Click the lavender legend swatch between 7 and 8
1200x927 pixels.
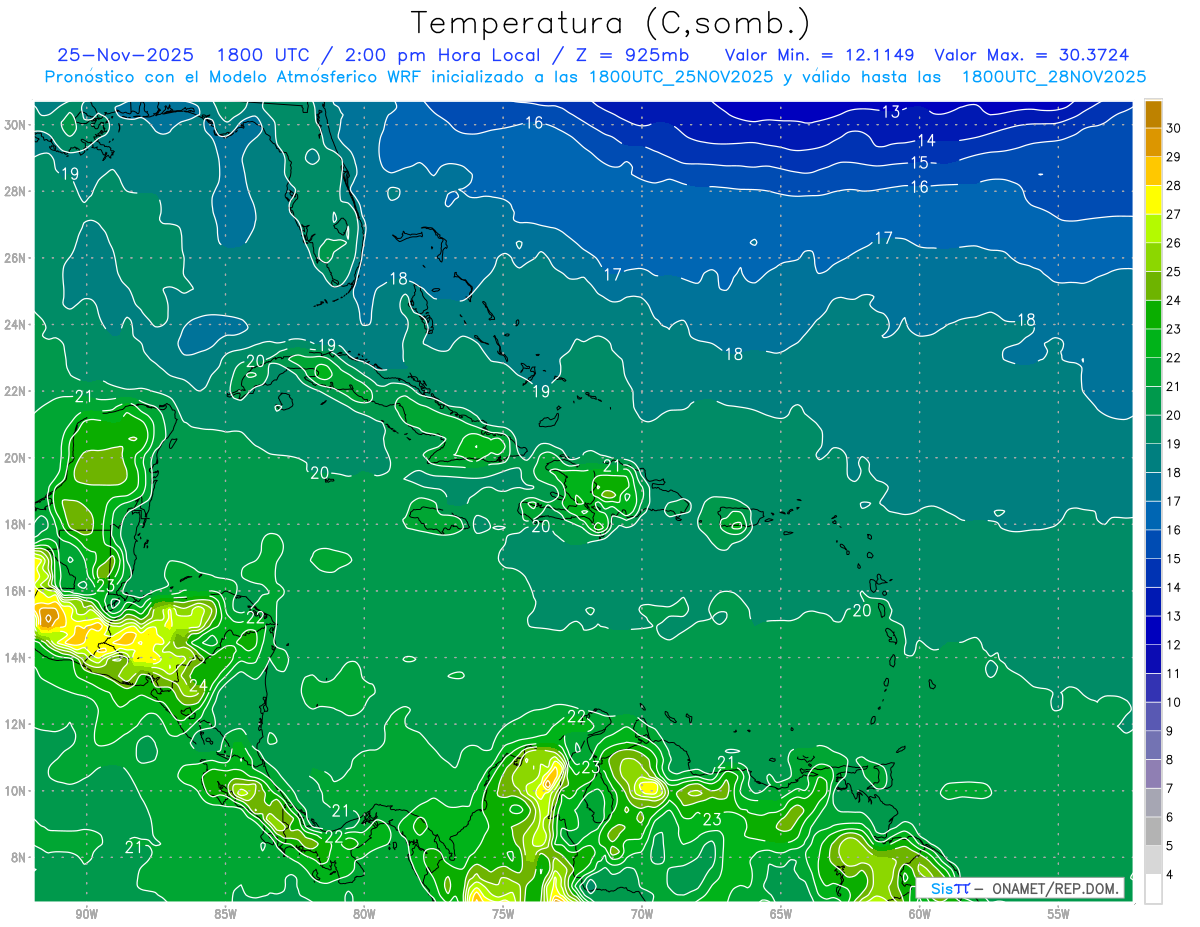1153,775
